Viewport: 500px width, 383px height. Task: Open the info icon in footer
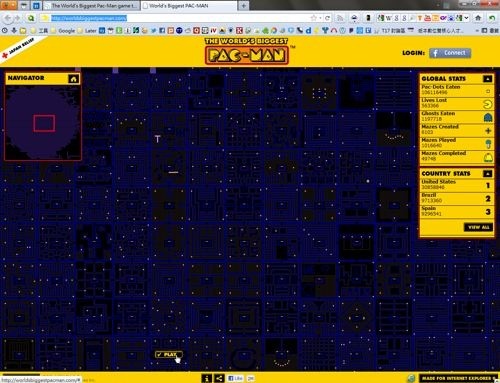206,378
